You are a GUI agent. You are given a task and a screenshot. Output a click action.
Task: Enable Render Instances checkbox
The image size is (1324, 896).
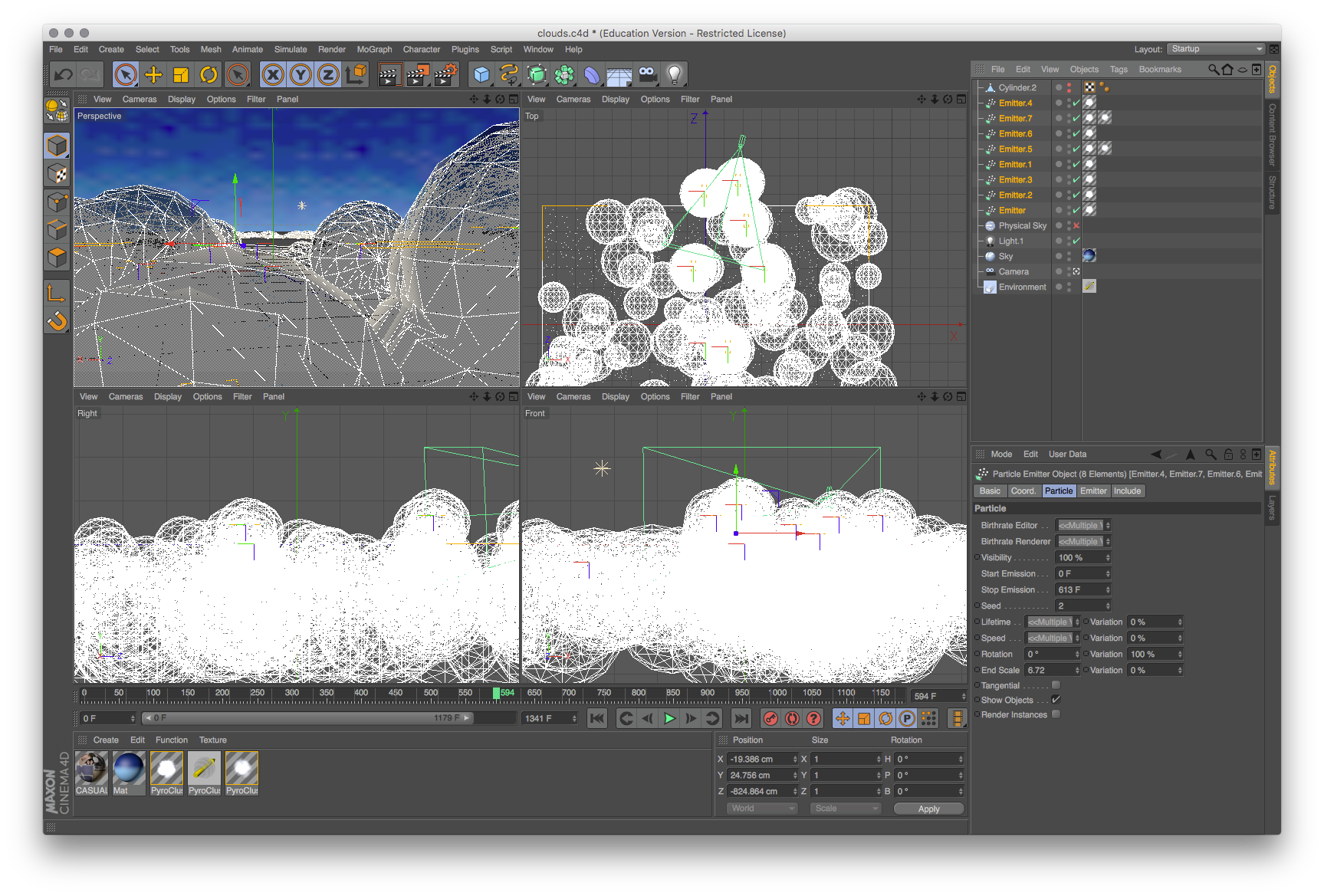coord(1056,714)
